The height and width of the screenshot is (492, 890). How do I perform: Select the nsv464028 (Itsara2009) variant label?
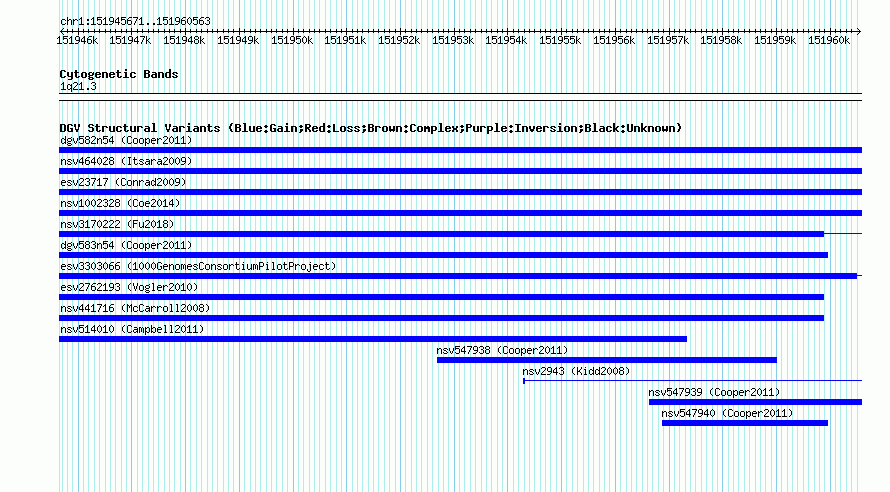[126, 161]
